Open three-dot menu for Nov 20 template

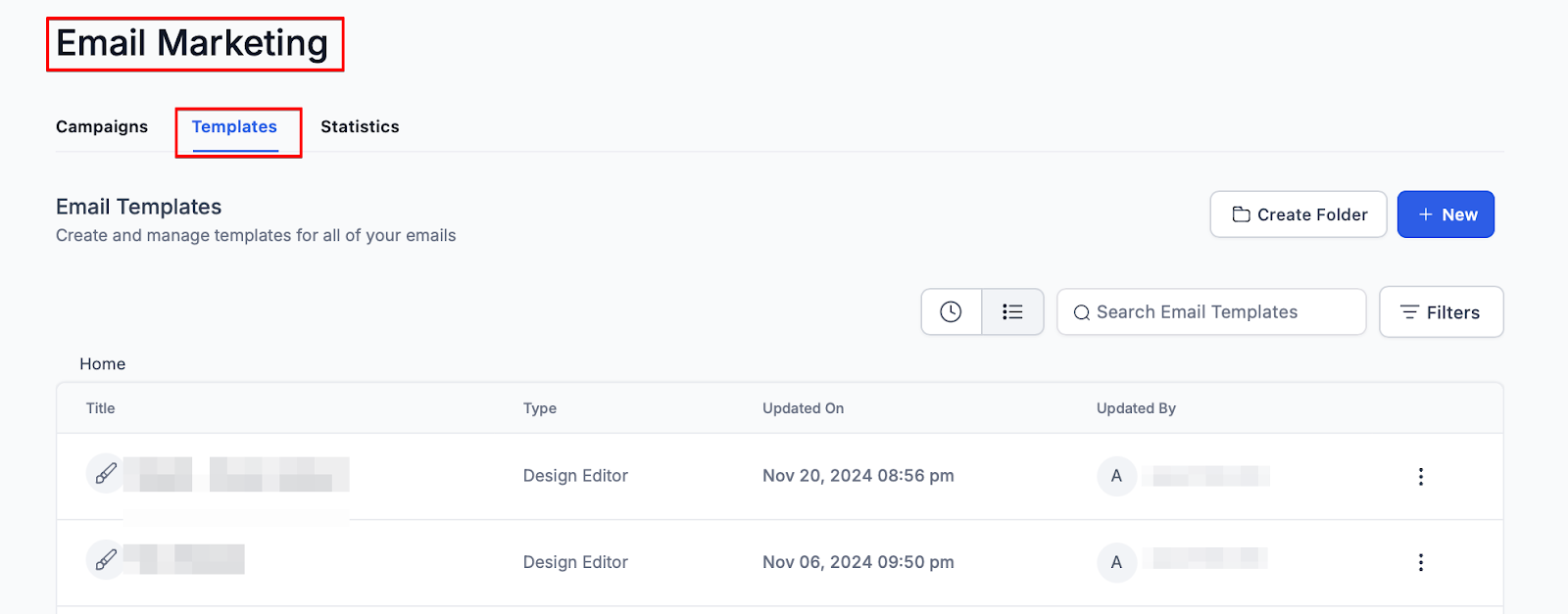coord(1420,476)
